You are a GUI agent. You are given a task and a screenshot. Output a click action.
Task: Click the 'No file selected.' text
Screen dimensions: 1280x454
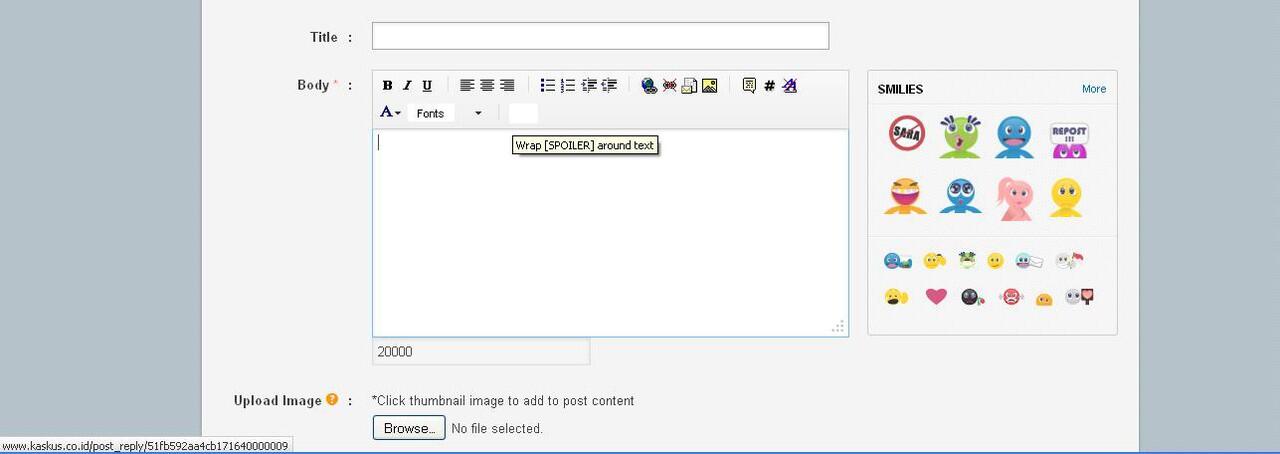(x=497, y=429)
